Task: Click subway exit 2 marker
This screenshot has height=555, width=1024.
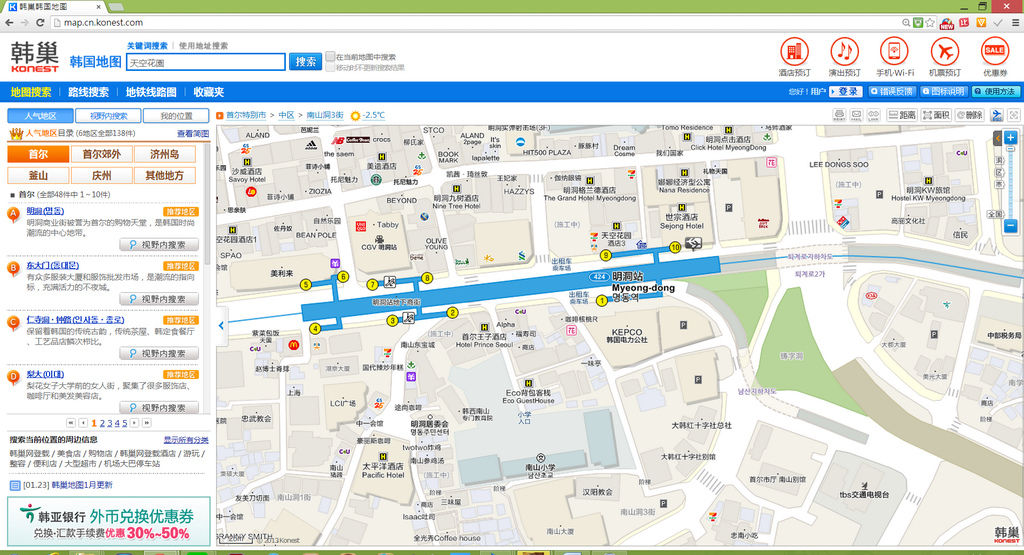Action: coord(452,313)
